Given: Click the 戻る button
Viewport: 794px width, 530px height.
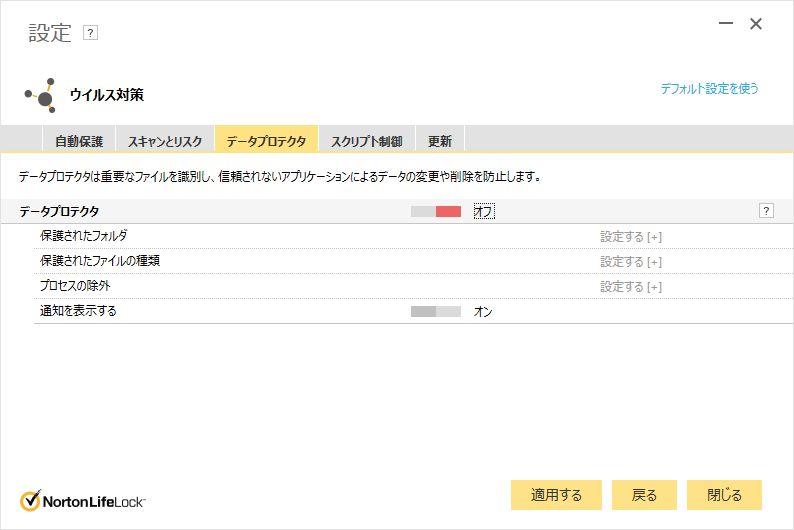Looking at the screenshot, I should 644,495.
